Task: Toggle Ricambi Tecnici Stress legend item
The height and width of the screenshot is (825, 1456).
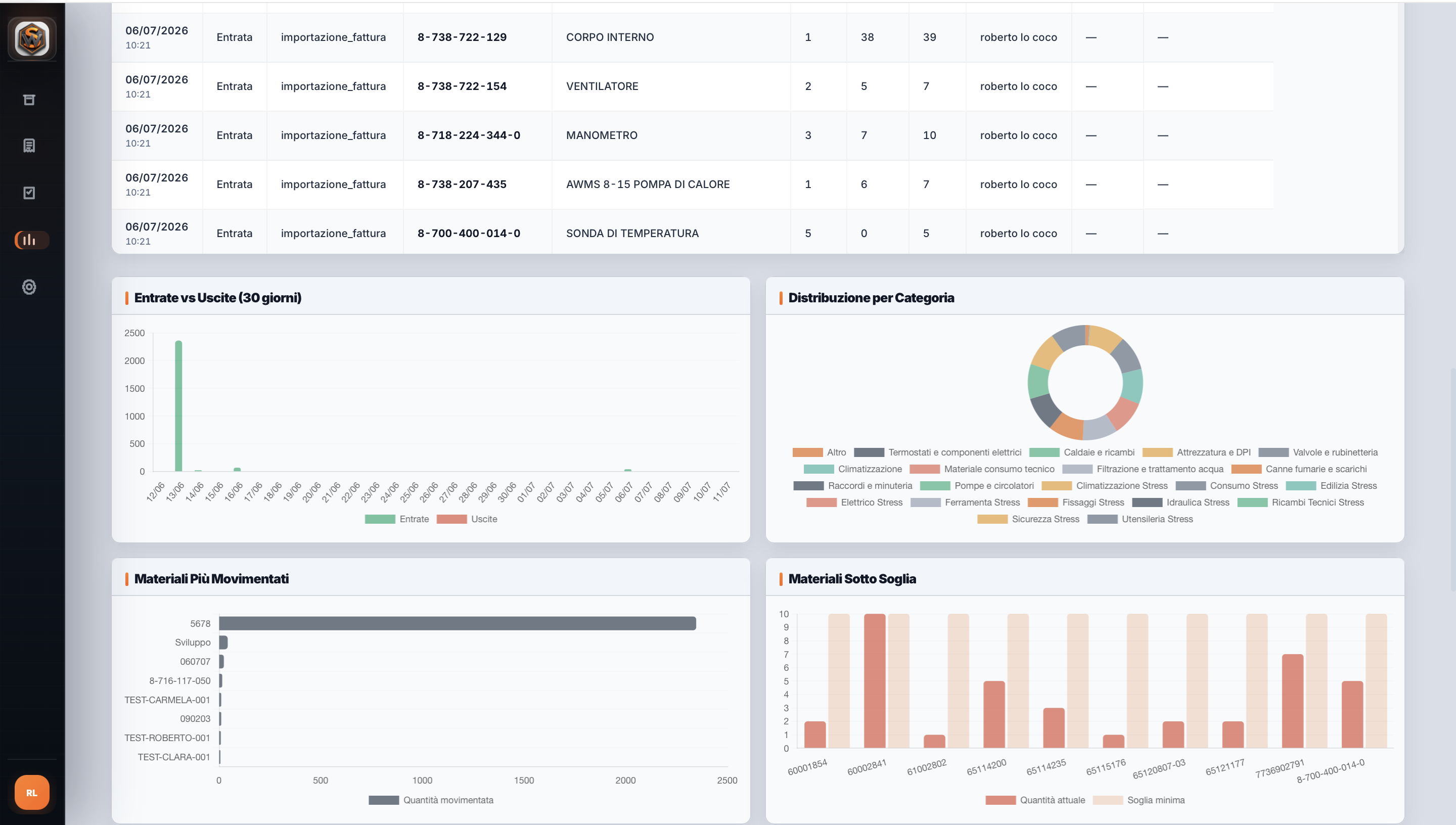Action: point(1301,502)
